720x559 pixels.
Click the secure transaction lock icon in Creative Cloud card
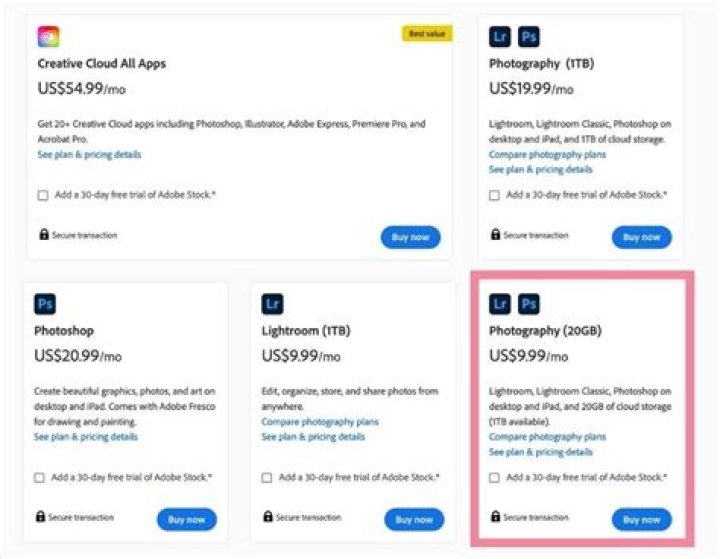click(x=43, y=235)
